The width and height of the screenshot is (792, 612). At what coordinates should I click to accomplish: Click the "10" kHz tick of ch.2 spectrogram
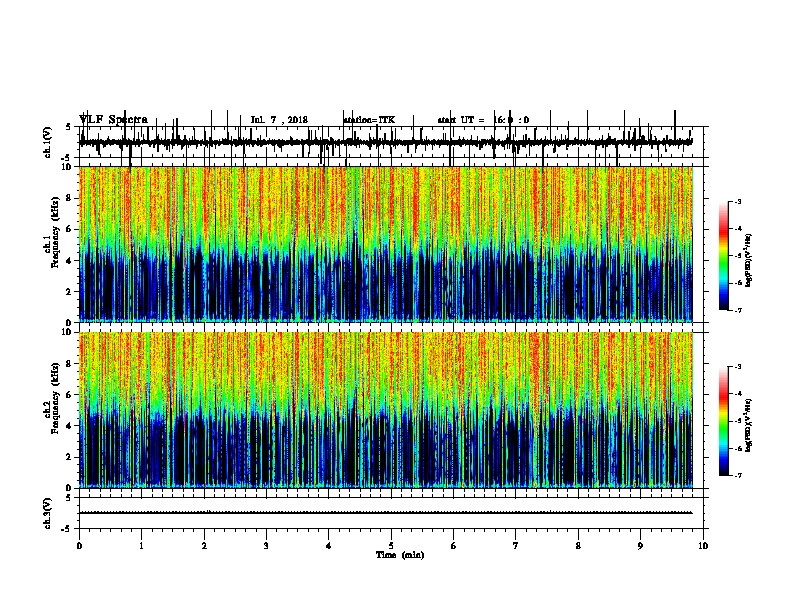[x=67, y=332]
